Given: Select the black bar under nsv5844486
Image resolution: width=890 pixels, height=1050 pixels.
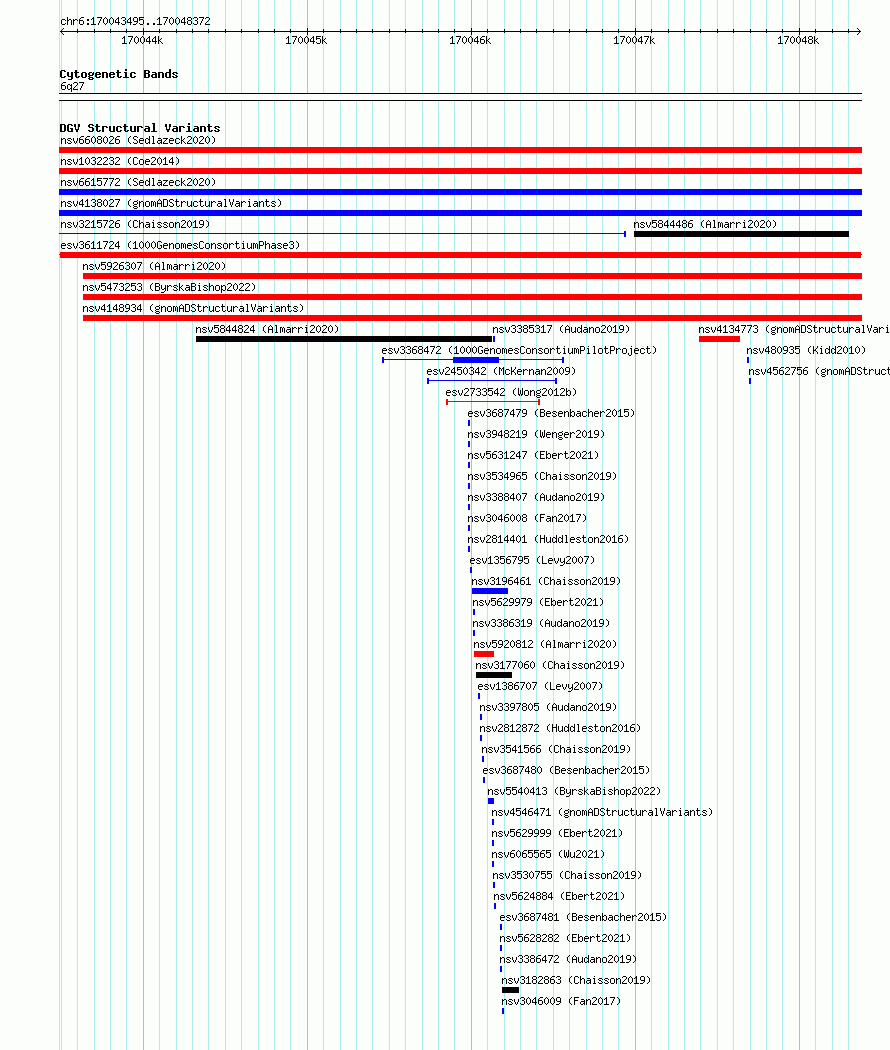Looking at the screenshot, I should [741, 234].
